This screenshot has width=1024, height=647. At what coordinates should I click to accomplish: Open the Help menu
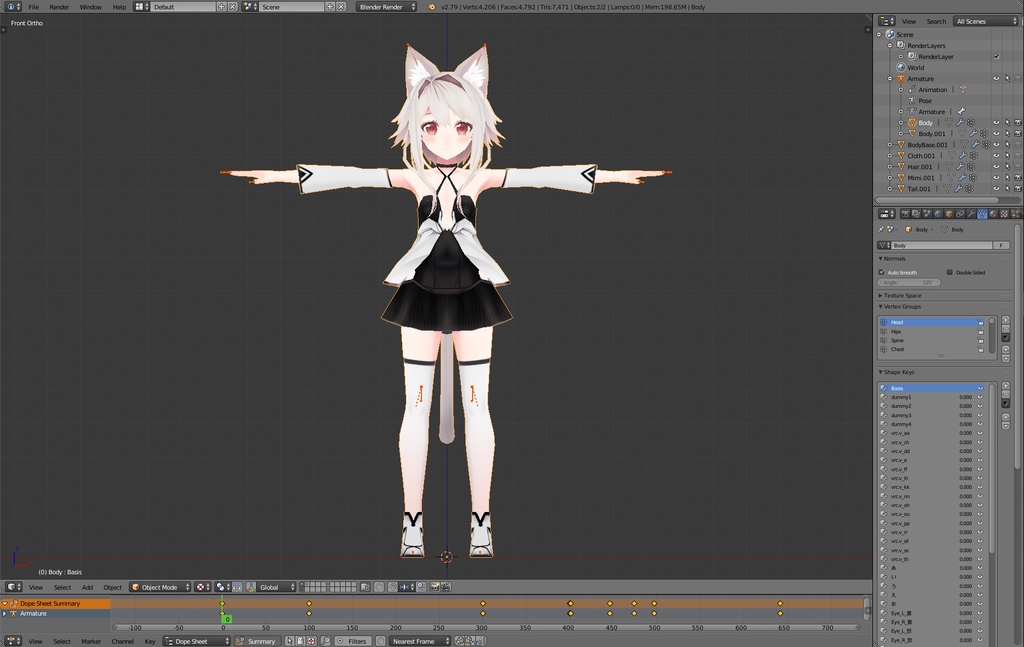coord(119,7)
